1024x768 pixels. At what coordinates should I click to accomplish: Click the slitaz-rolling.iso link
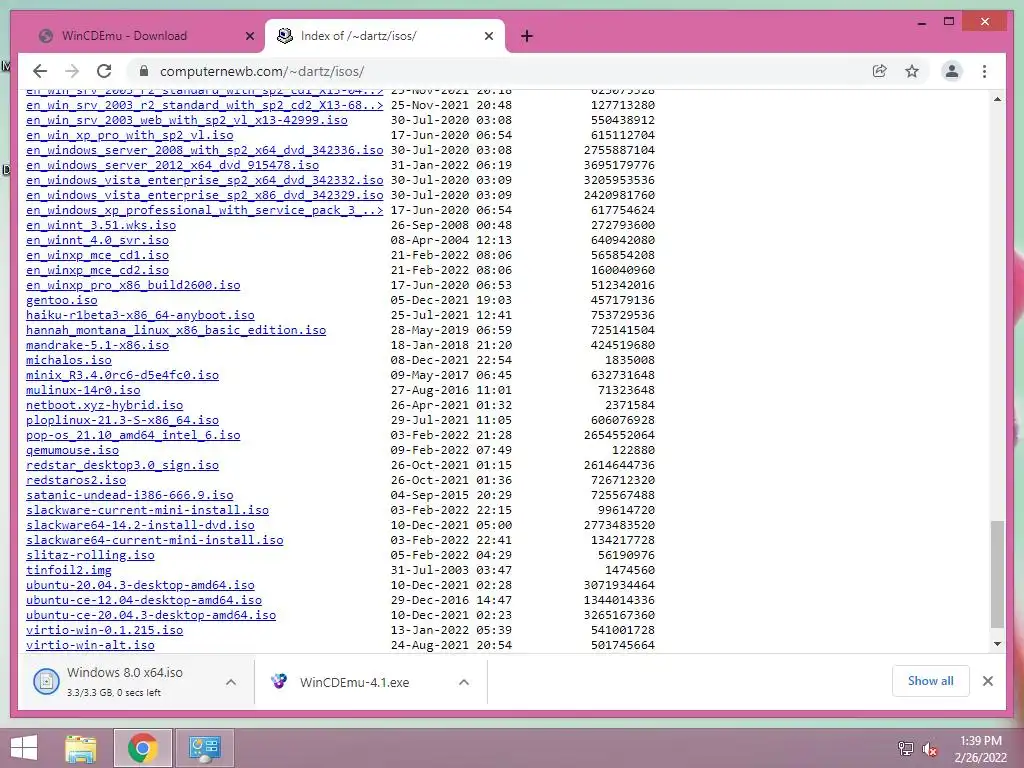point(90,556)
